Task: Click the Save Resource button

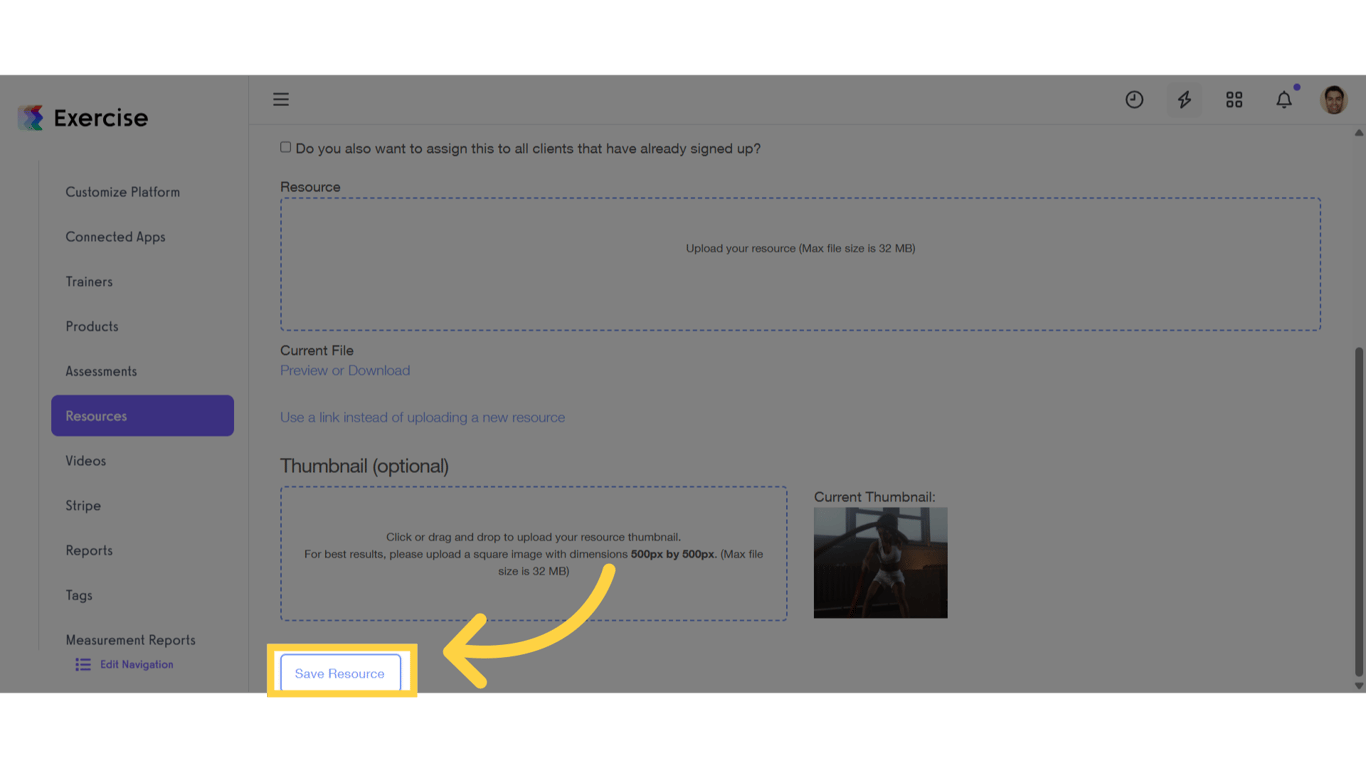Action: 341,673
